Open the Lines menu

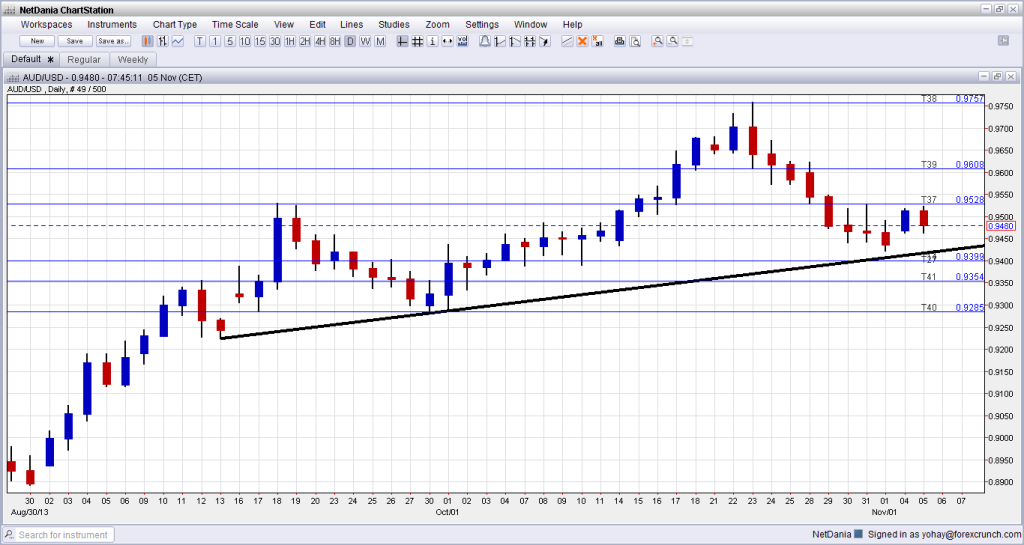(x=351, y=24)
